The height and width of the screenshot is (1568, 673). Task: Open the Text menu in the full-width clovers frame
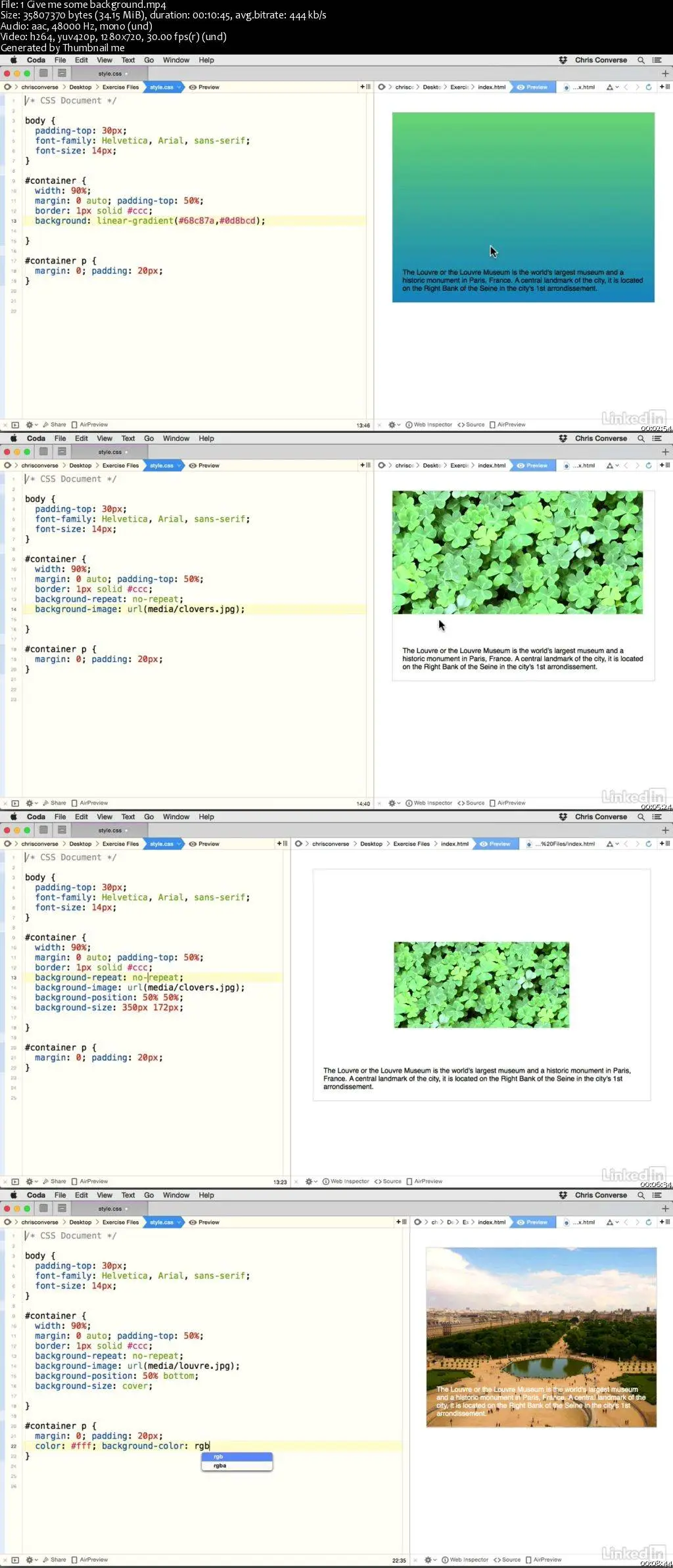(x=128, y=438)
